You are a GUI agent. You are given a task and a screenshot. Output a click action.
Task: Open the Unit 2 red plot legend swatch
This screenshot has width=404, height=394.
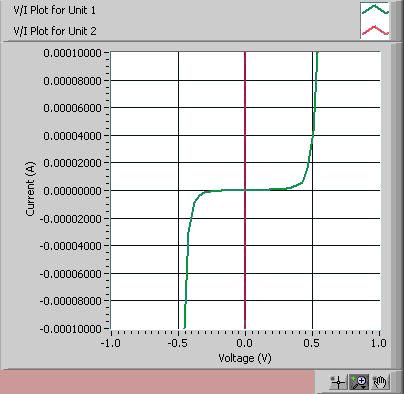pos(375,30)
